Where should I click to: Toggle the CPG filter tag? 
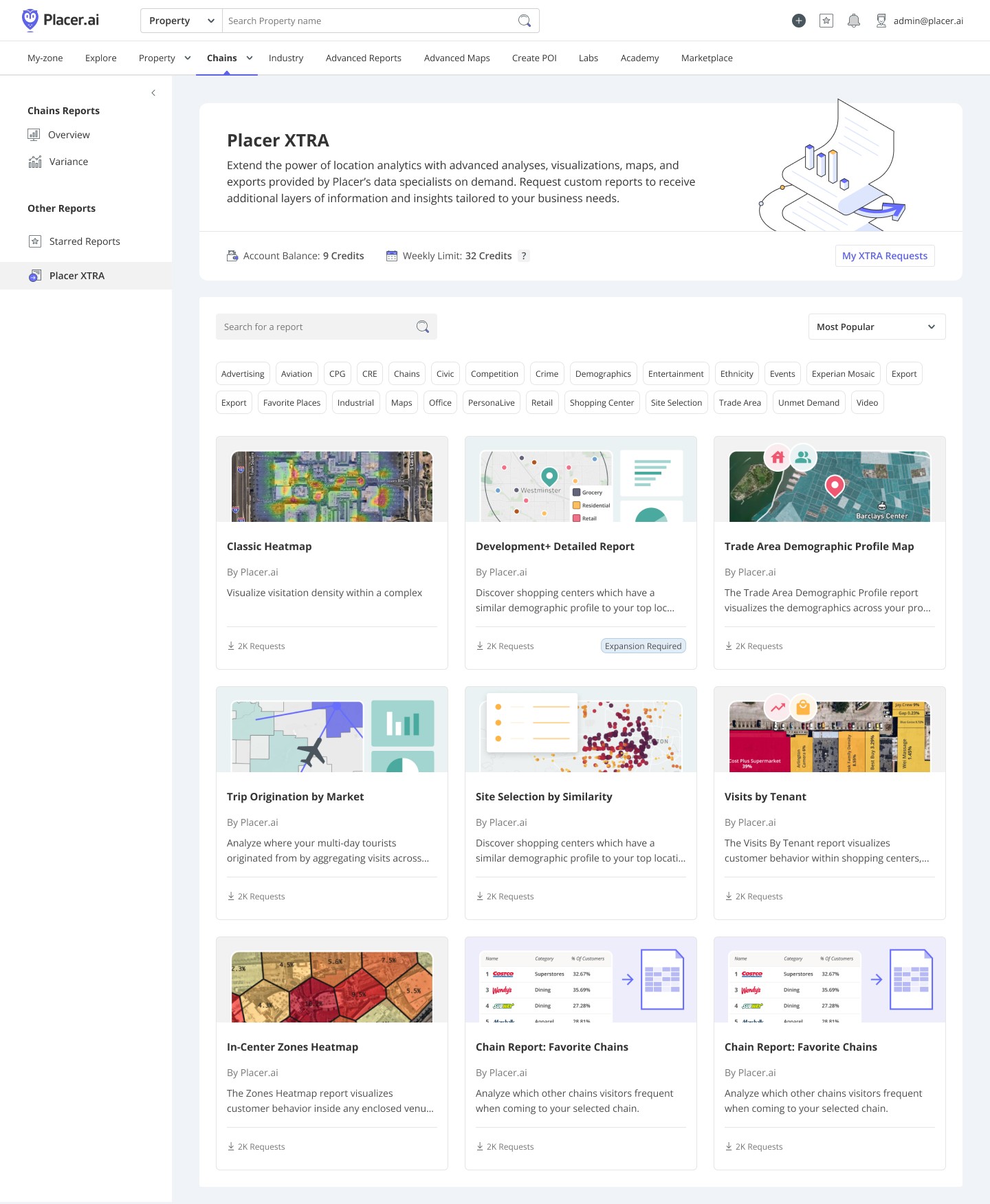point(338,373)
